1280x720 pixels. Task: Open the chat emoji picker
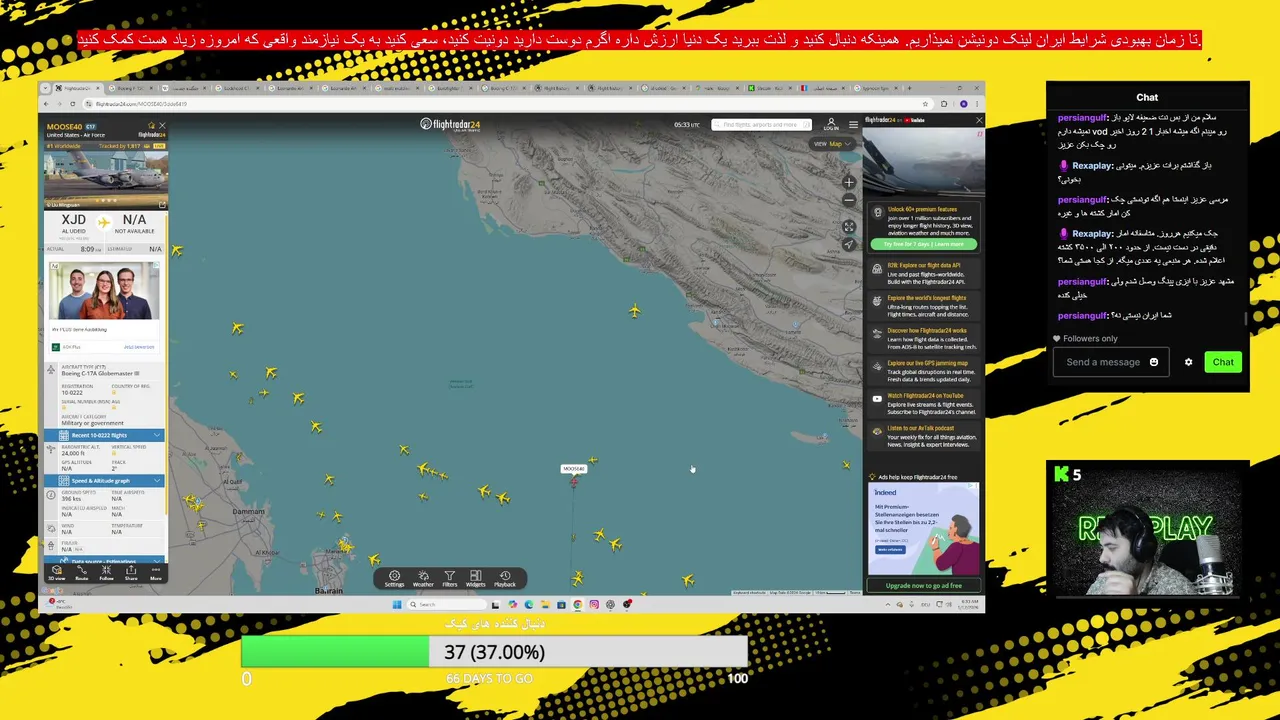[x=1154, y=362]
